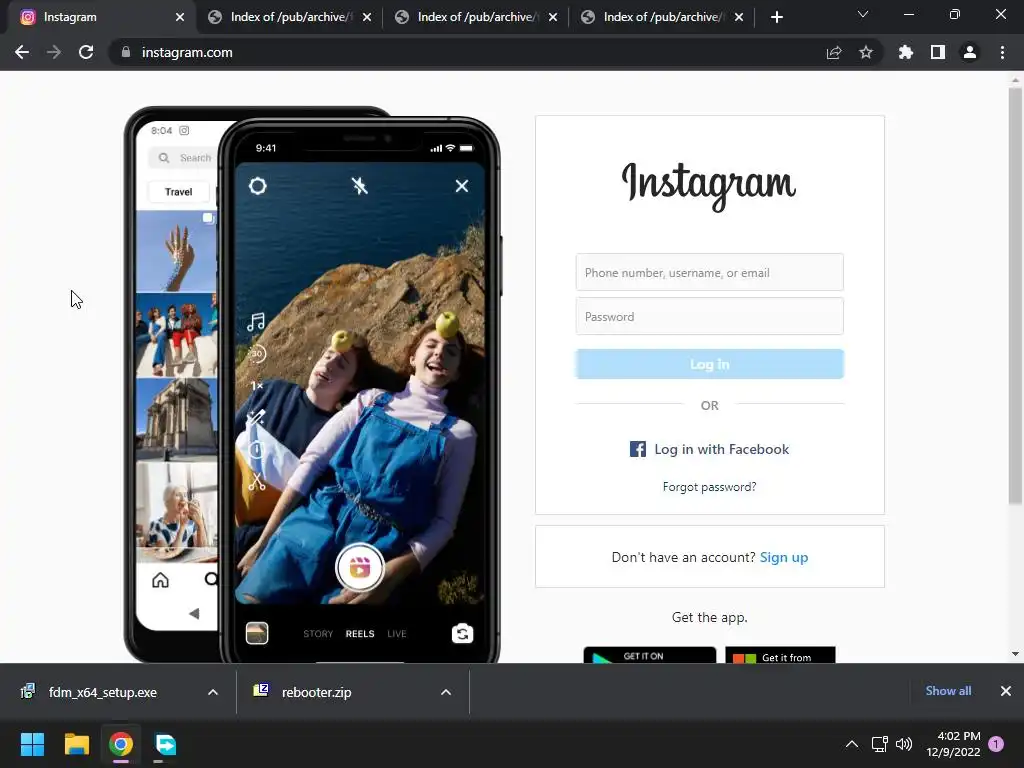Click the browser back arrow
Image resolution: width=1024 pixels, height=768 pixels.
[22, 52]
